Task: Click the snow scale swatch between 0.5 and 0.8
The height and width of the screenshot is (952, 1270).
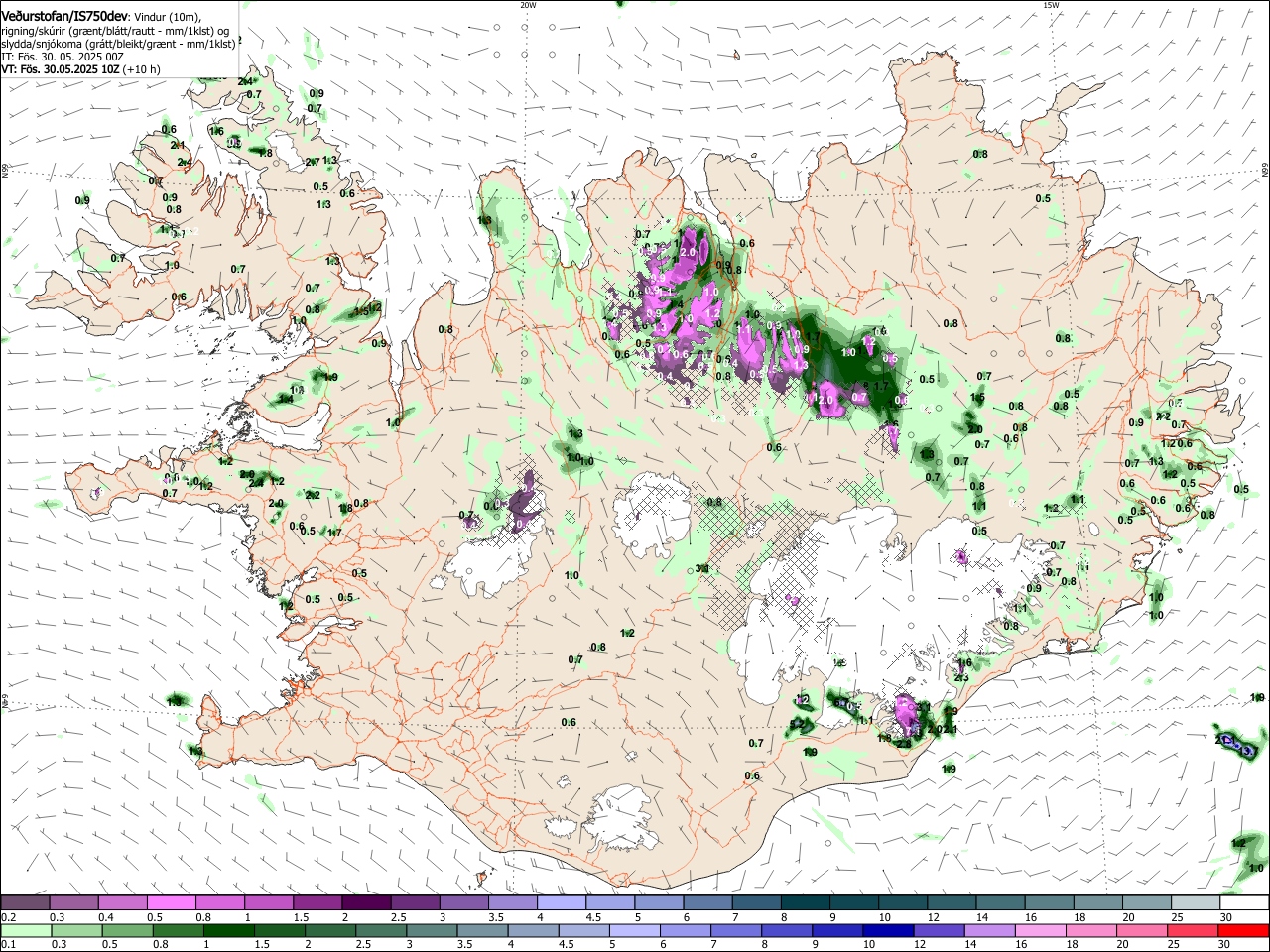Action: 171,903
